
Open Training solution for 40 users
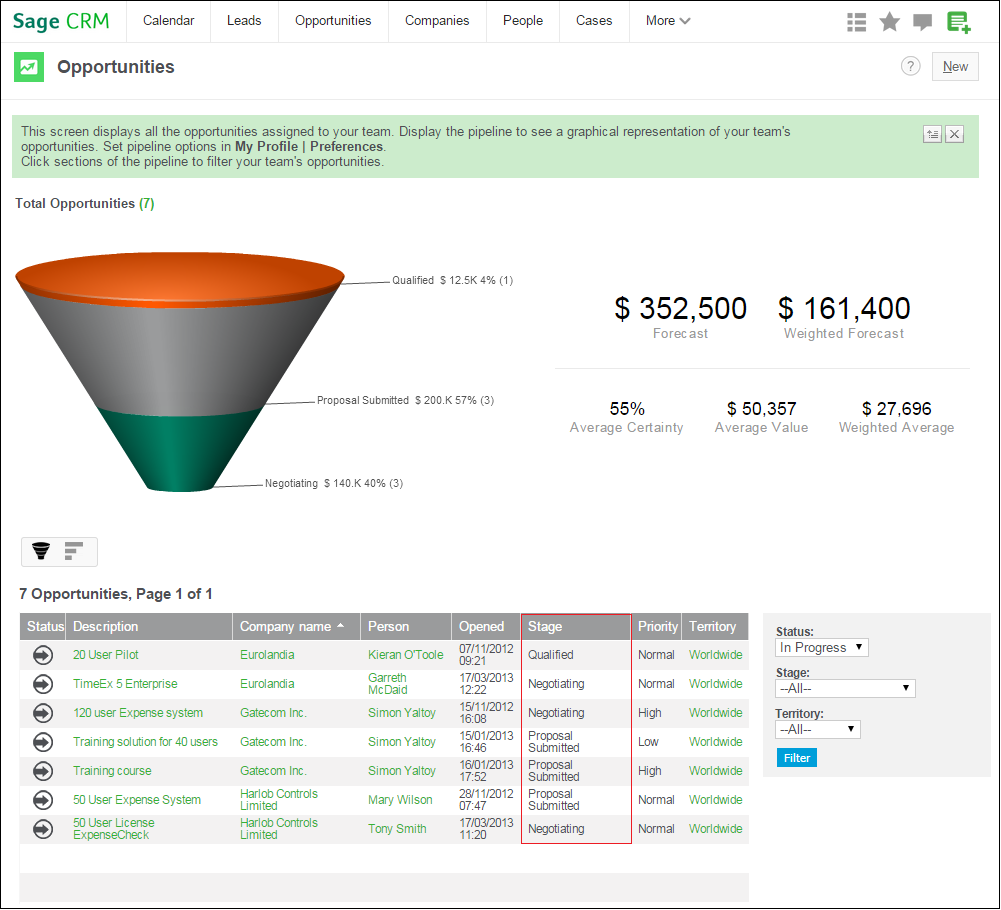point(146,742)
